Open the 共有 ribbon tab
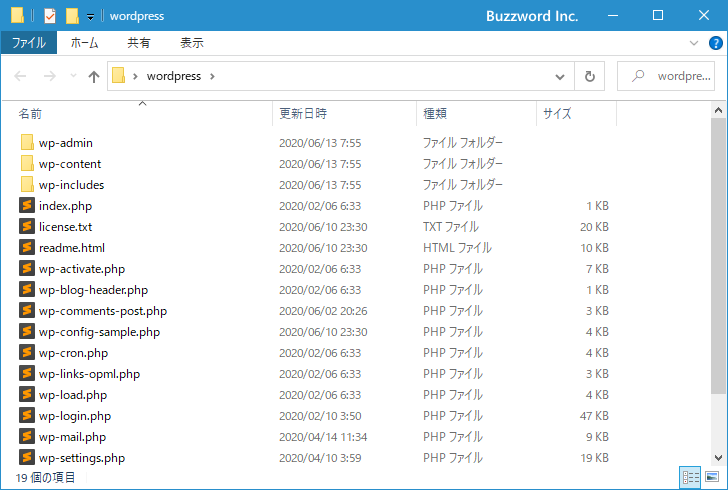The image size is (728, 490). [x=139, y=43]
